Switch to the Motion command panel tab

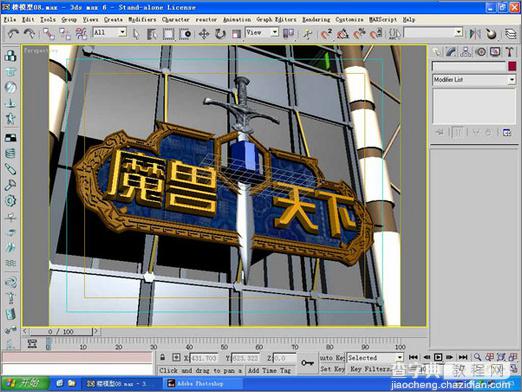tap(480, 52)
